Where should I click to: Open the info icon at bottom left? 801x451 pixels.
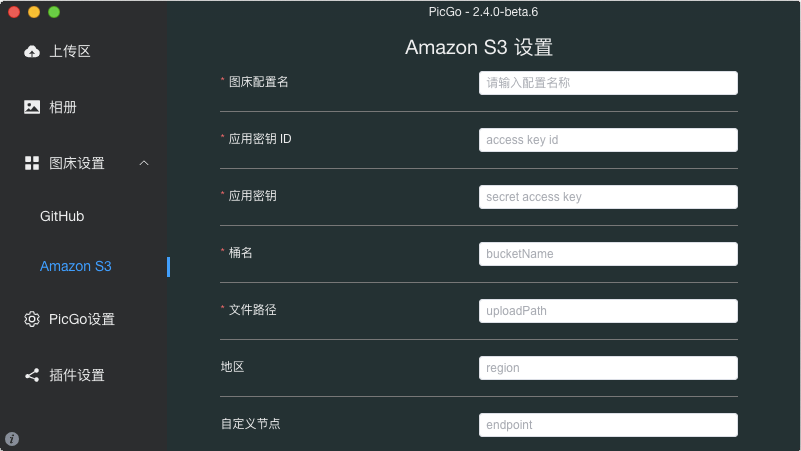point(12,439)
